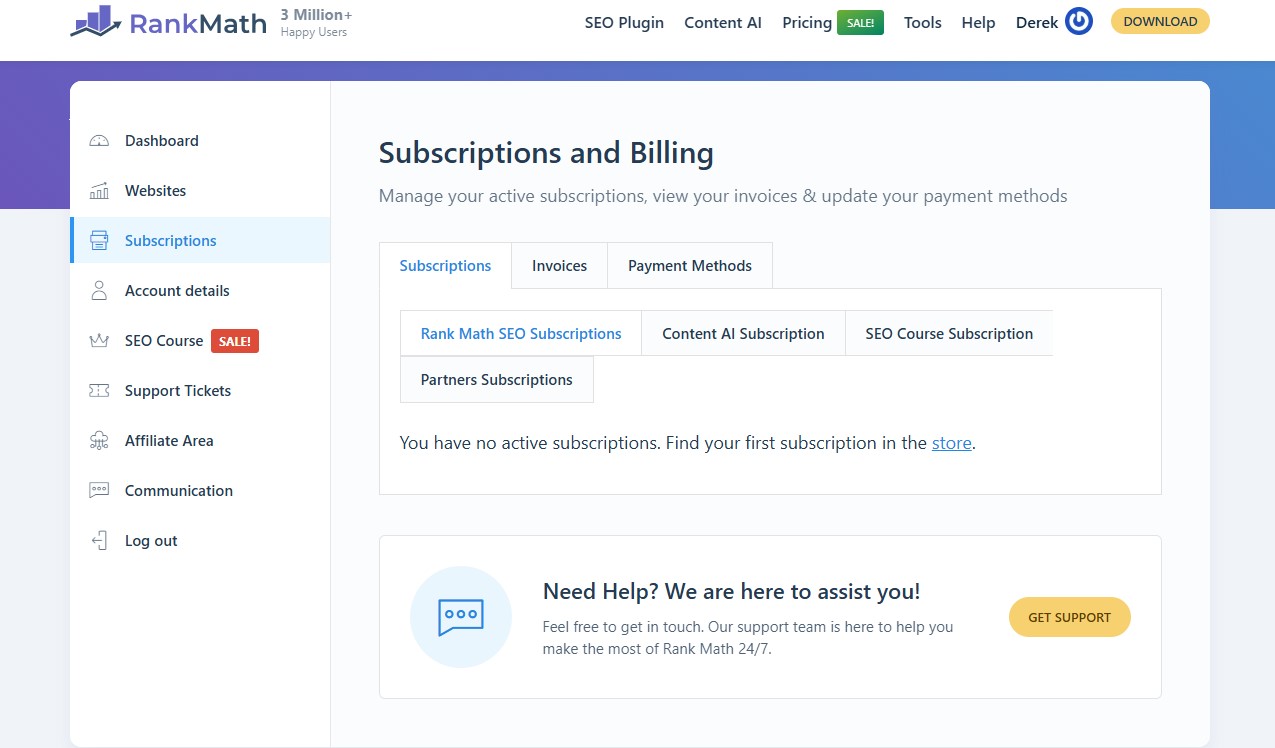
Task: Click the large chat bubble help icon
Action: tap(461, 617)
